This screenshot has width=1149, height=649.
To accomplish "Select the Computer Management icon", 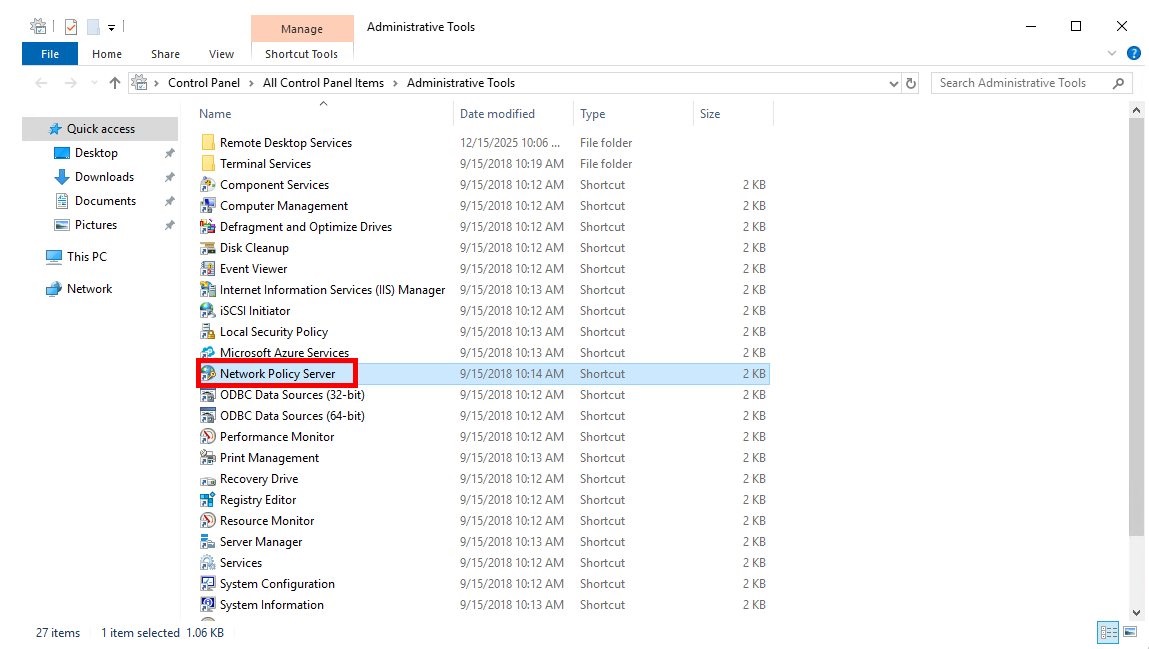I will coord(208,206).
